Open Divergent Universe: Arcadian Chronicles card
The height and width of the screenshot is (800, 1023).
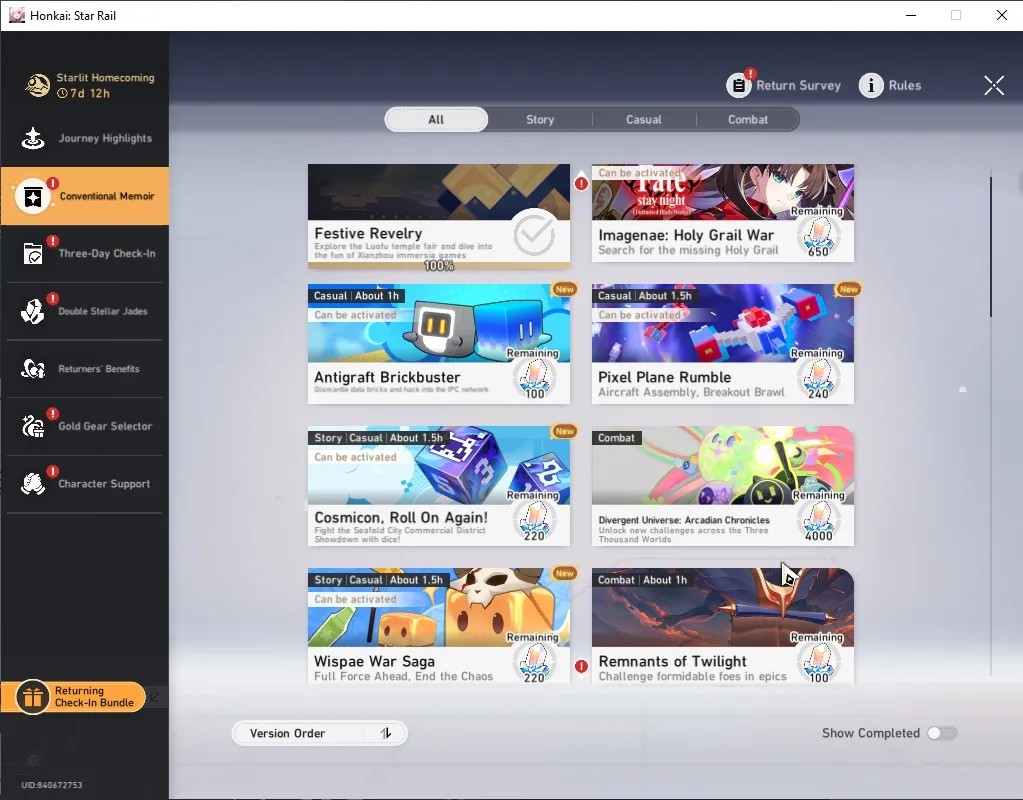click(x=722, y=486)
